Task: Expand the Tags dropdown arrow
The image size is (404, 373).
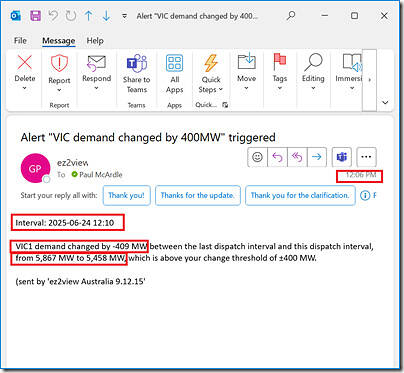Action: [x=280, y=88]
